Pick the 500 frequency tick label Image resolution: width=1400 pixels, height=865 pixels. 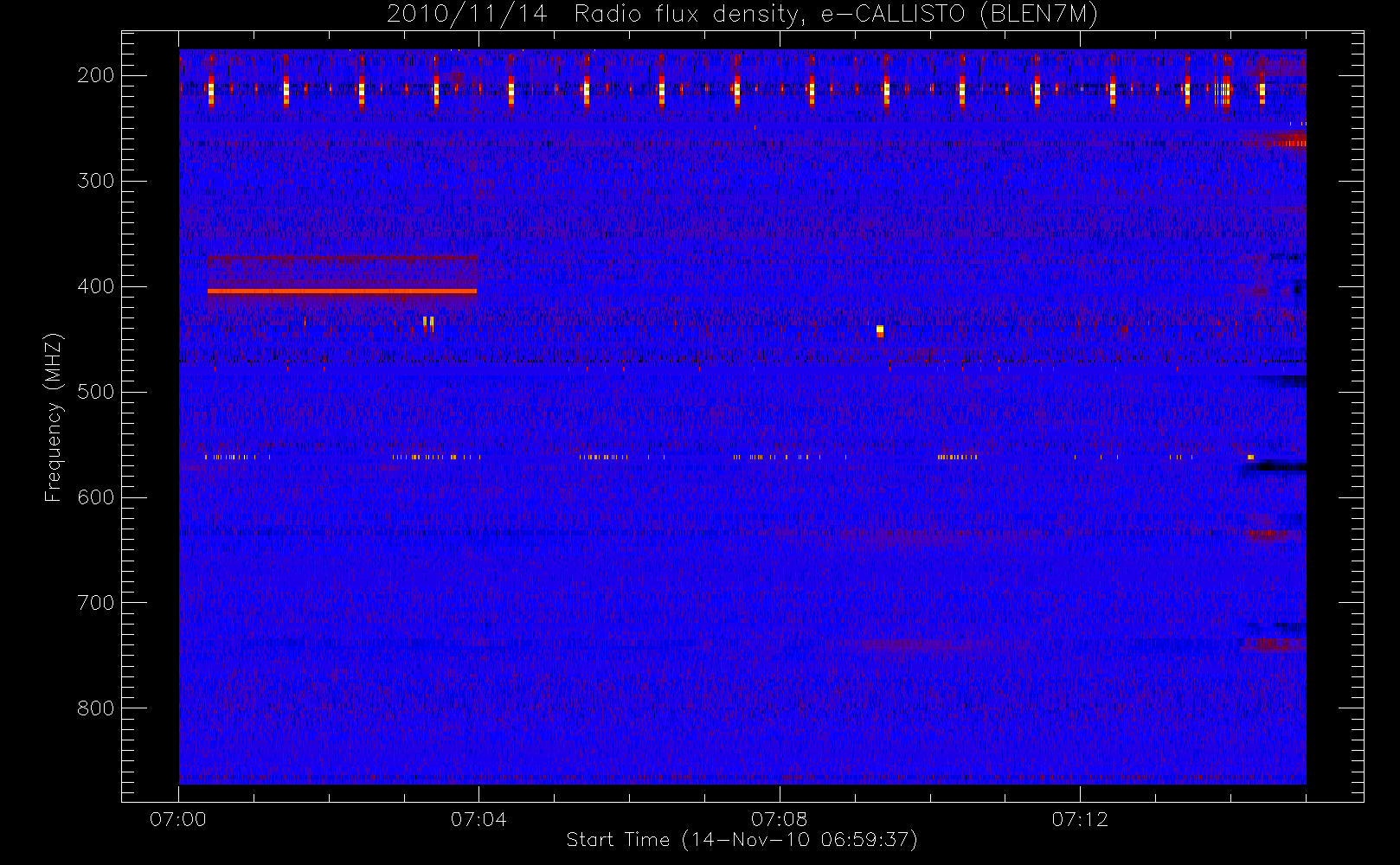coord(95,392)
